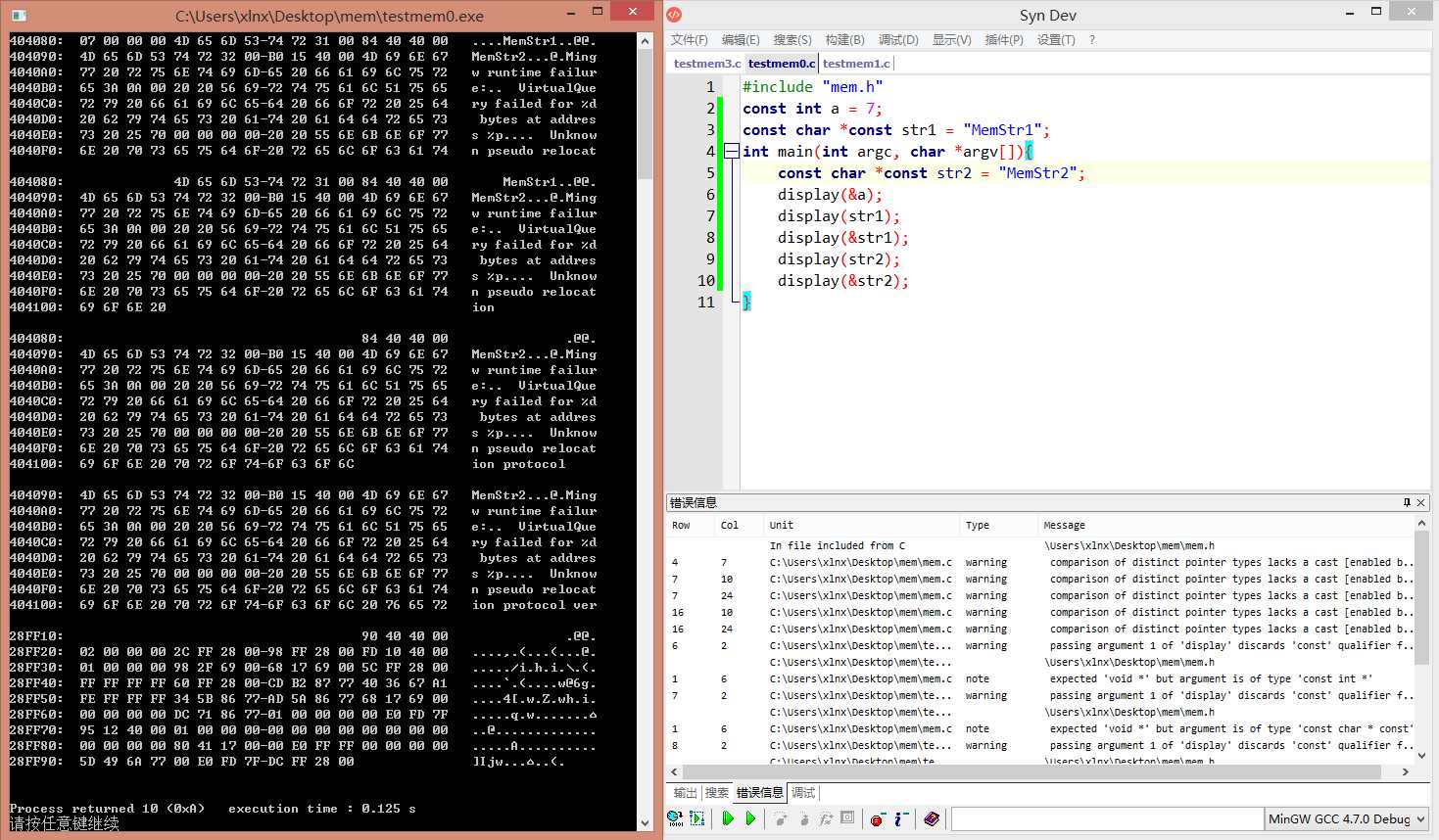Viewport: 1439px width, 840px height.
Task: Switch to the 调试 bottom panel tab
Action: (802, 793)
